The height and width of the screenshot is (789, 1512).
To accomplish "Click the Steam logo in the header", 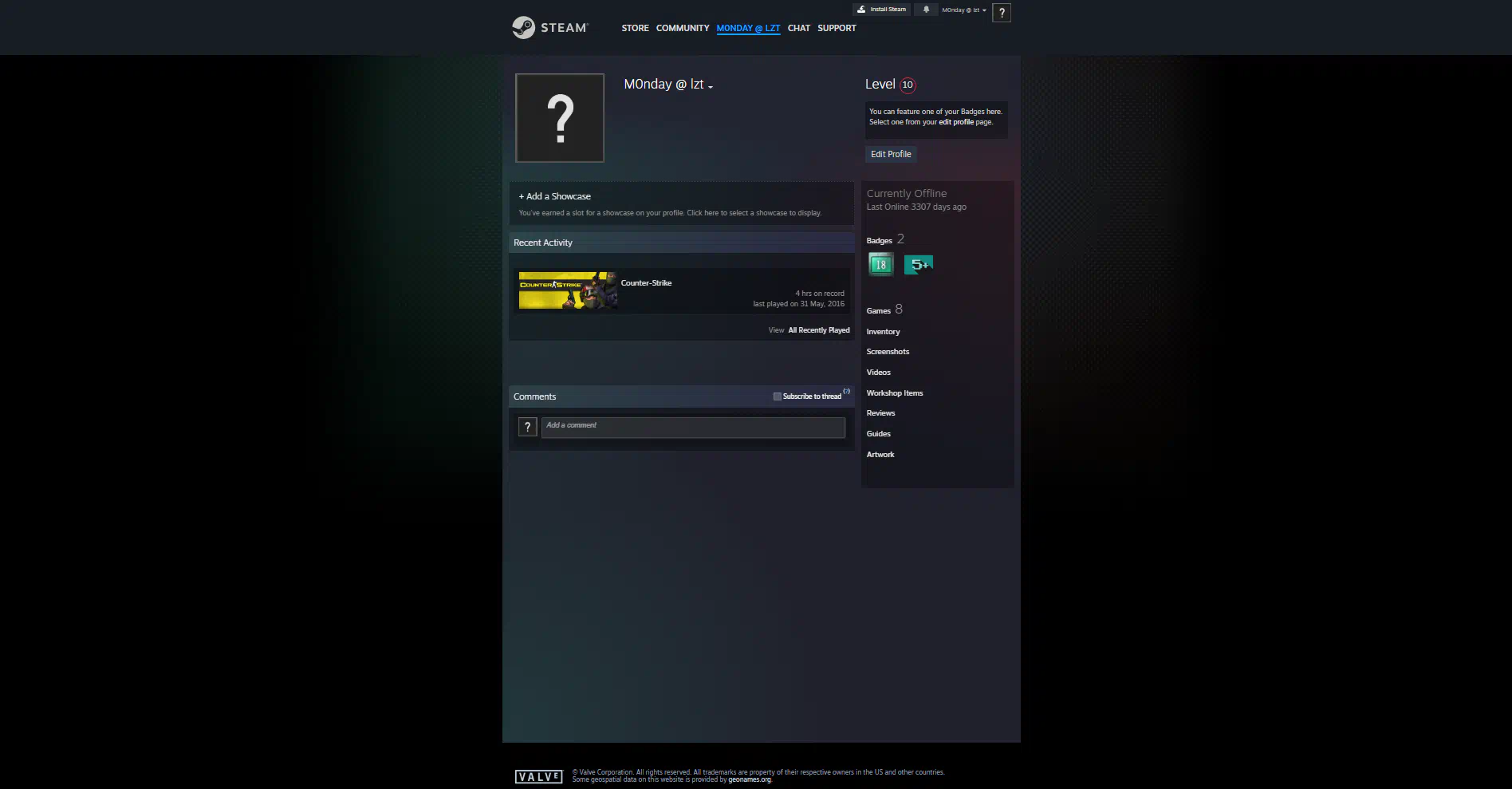I will coord(550,28).
